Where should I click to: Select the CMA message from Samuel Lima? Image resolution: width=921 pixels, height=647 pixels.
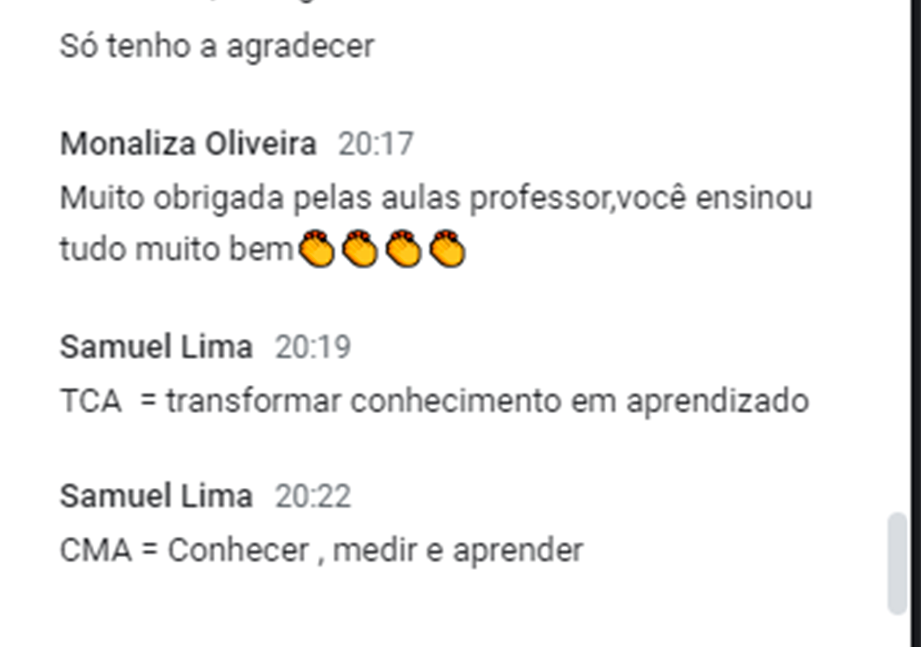coord(322,551)
